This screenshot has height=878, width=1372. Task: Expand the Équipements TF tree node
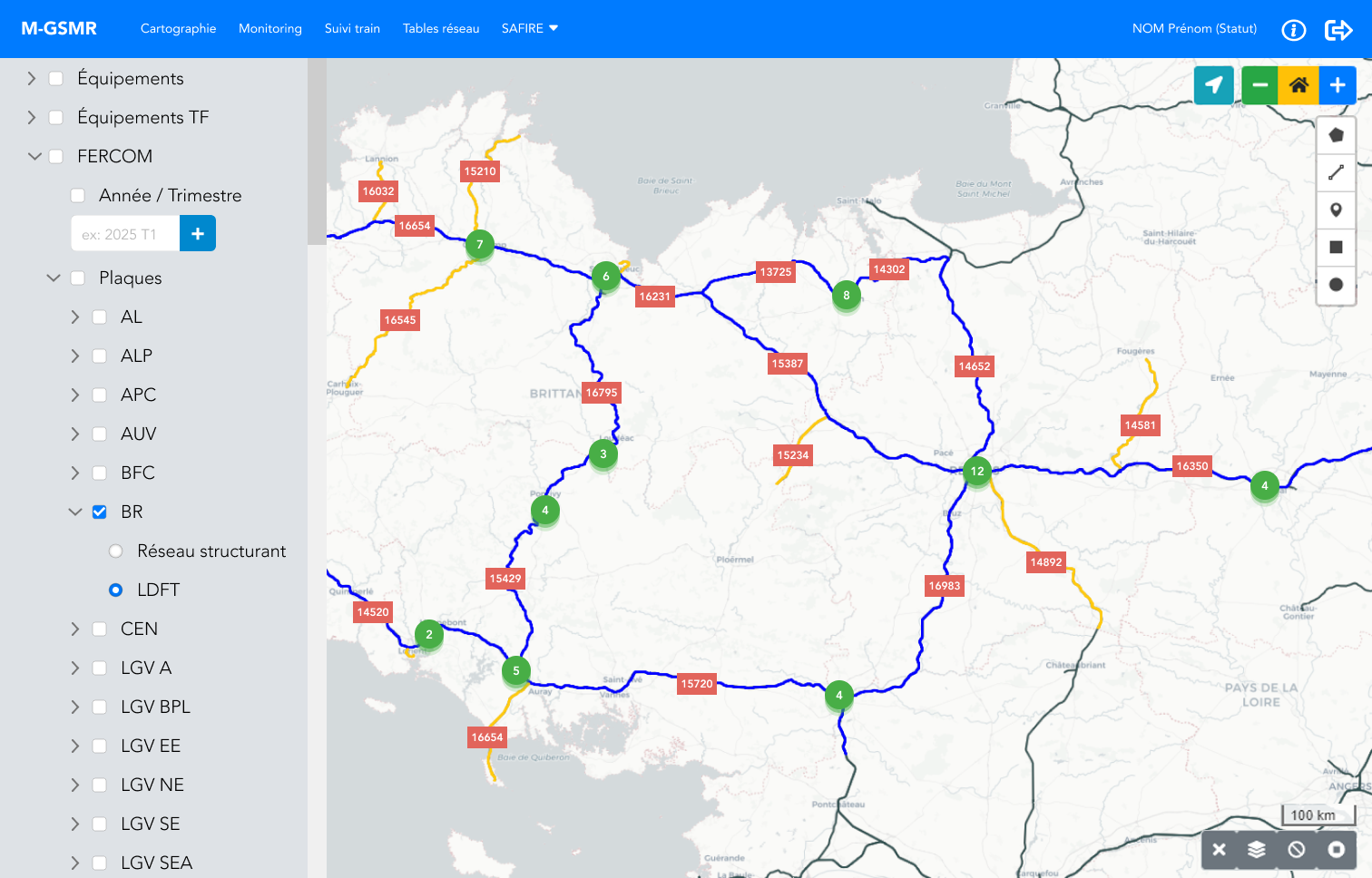(x=32, y=117)
